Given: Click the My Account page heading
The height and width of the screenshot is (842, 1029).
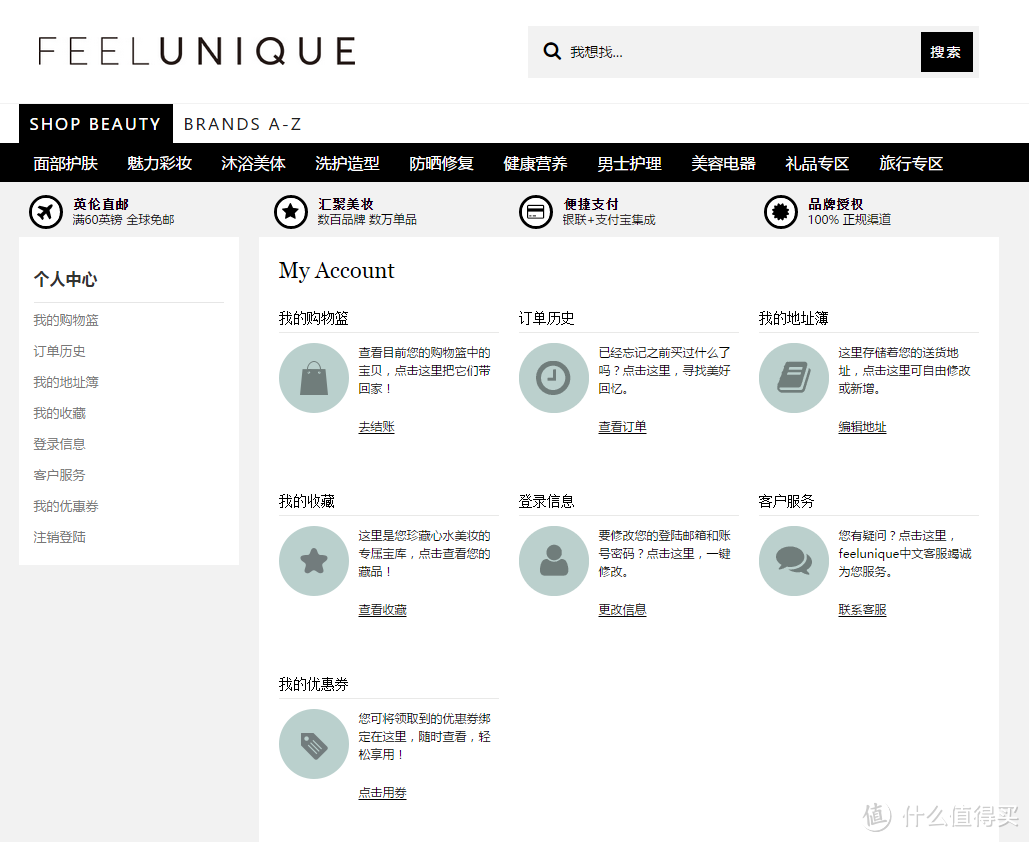Looking at the screenshot, I should click(337, 271).
